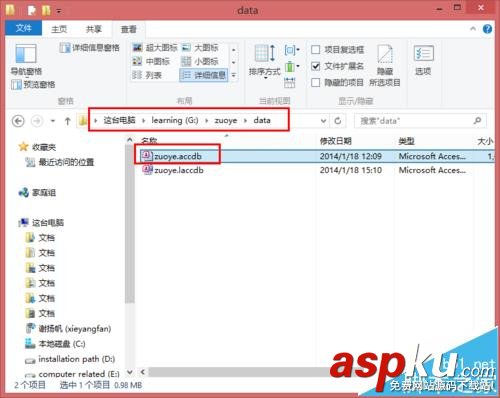Open Favorites in the sidebar
This screenshot has height=398, width=500.
pos(37,147)
